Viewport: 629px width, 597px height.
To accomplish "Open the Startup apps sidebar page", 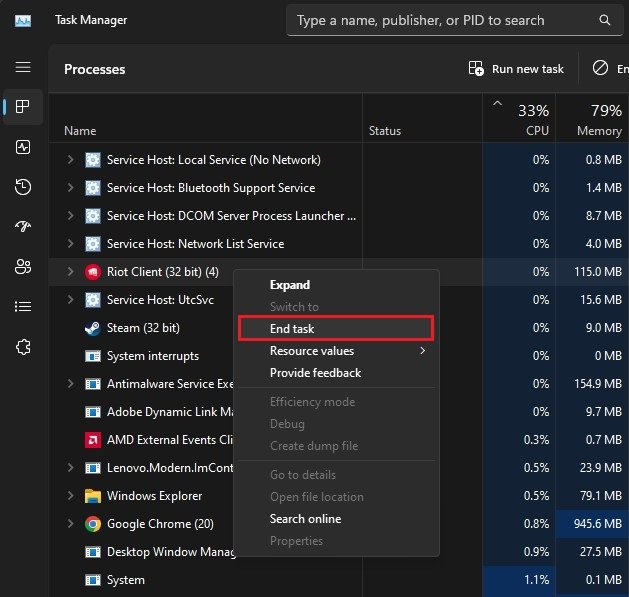I will [23, 227].
